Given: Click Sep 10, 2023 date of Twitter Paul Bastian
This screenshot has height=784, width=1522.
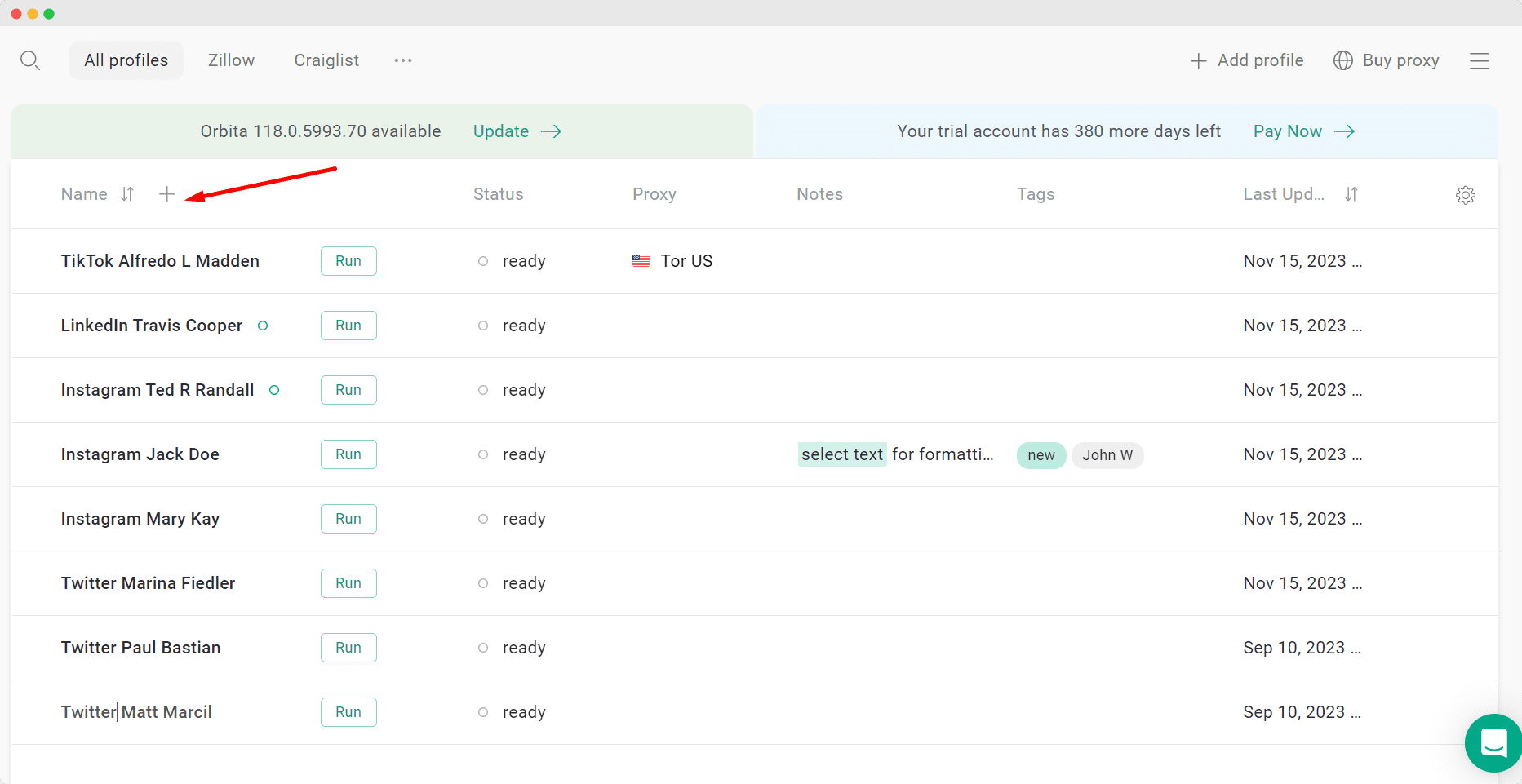Looking at the screenshot, I should [1302, 648].
